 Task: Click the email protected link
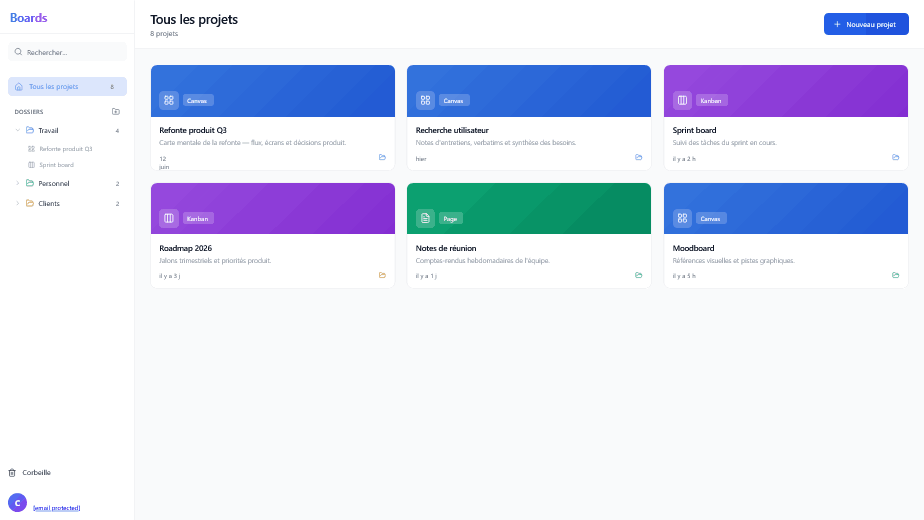[57, 508]
